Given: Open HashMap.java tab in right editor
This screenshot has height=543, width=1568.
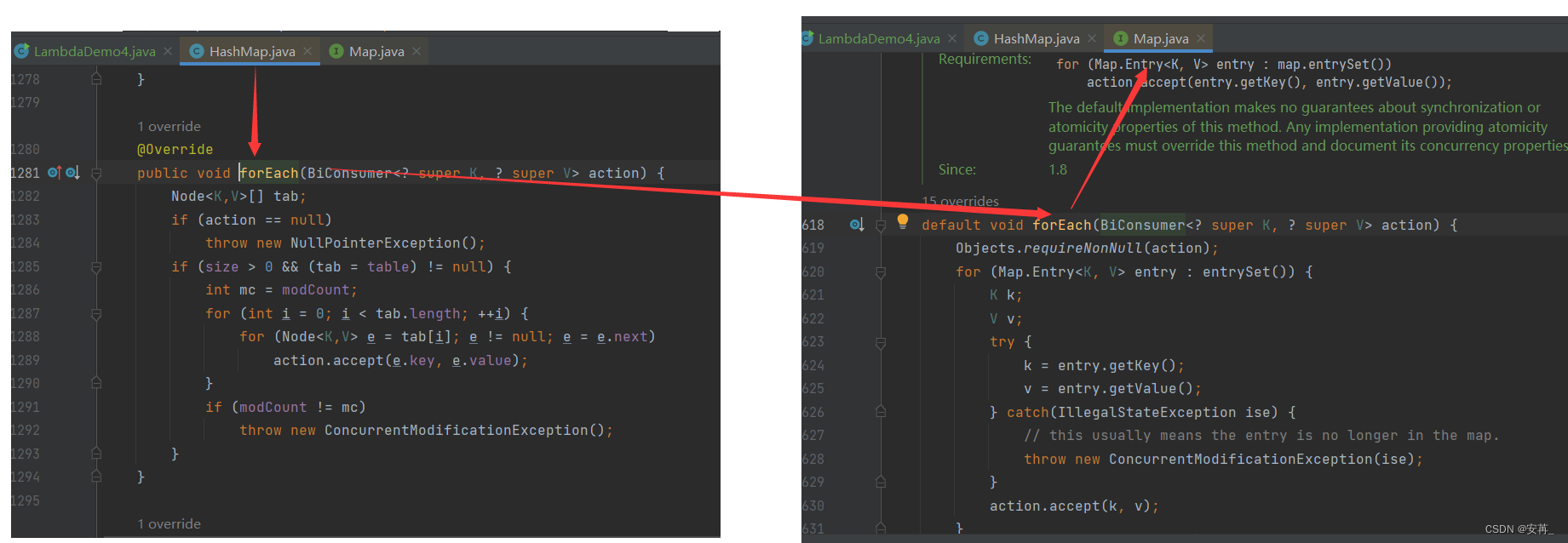Looking at the screenshot, I should click(x=1036, y=38).
